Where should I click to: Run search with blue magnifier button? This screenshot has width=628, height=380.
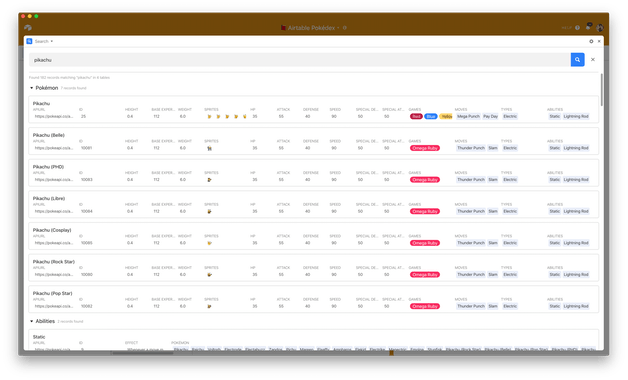pos(577,60)
